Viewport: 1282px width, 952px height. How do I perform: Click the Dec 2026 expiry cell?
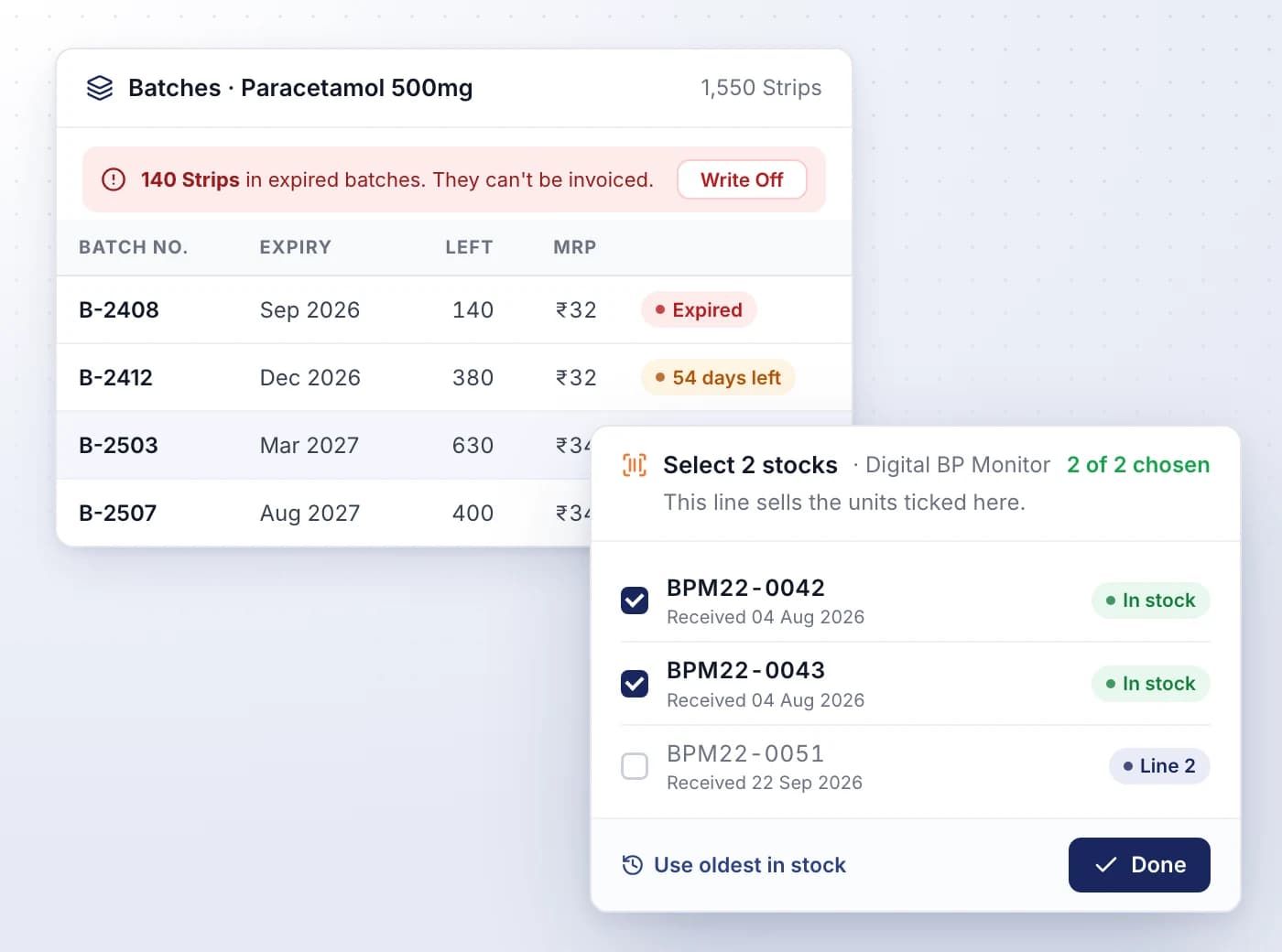310,378
